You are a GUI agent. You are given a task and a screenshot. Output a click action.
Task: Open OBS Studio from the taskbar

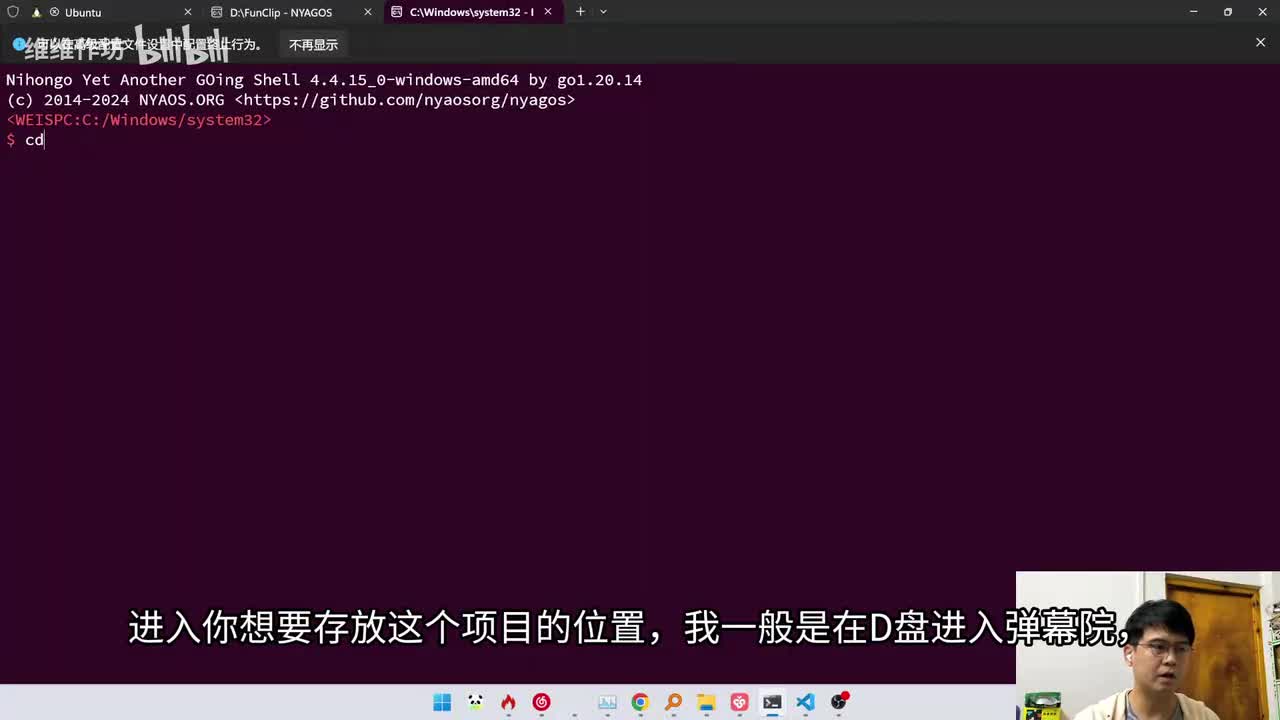click(x=838, y=702)
